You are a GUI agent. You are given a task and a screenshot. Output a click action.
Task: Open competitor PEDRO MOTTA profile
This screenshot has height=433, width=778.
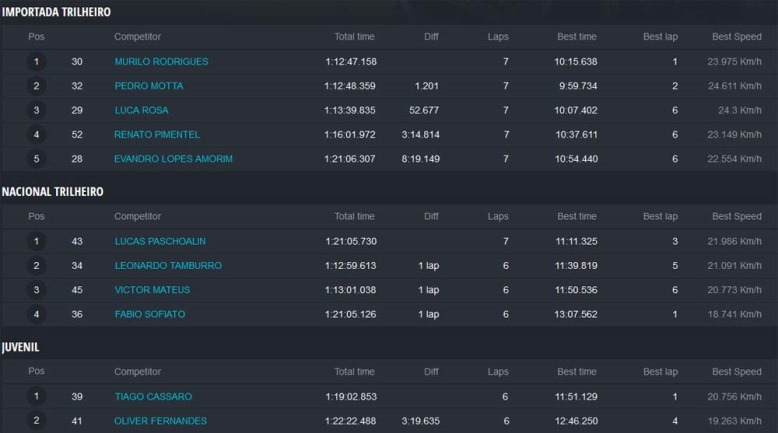(149, 86)
